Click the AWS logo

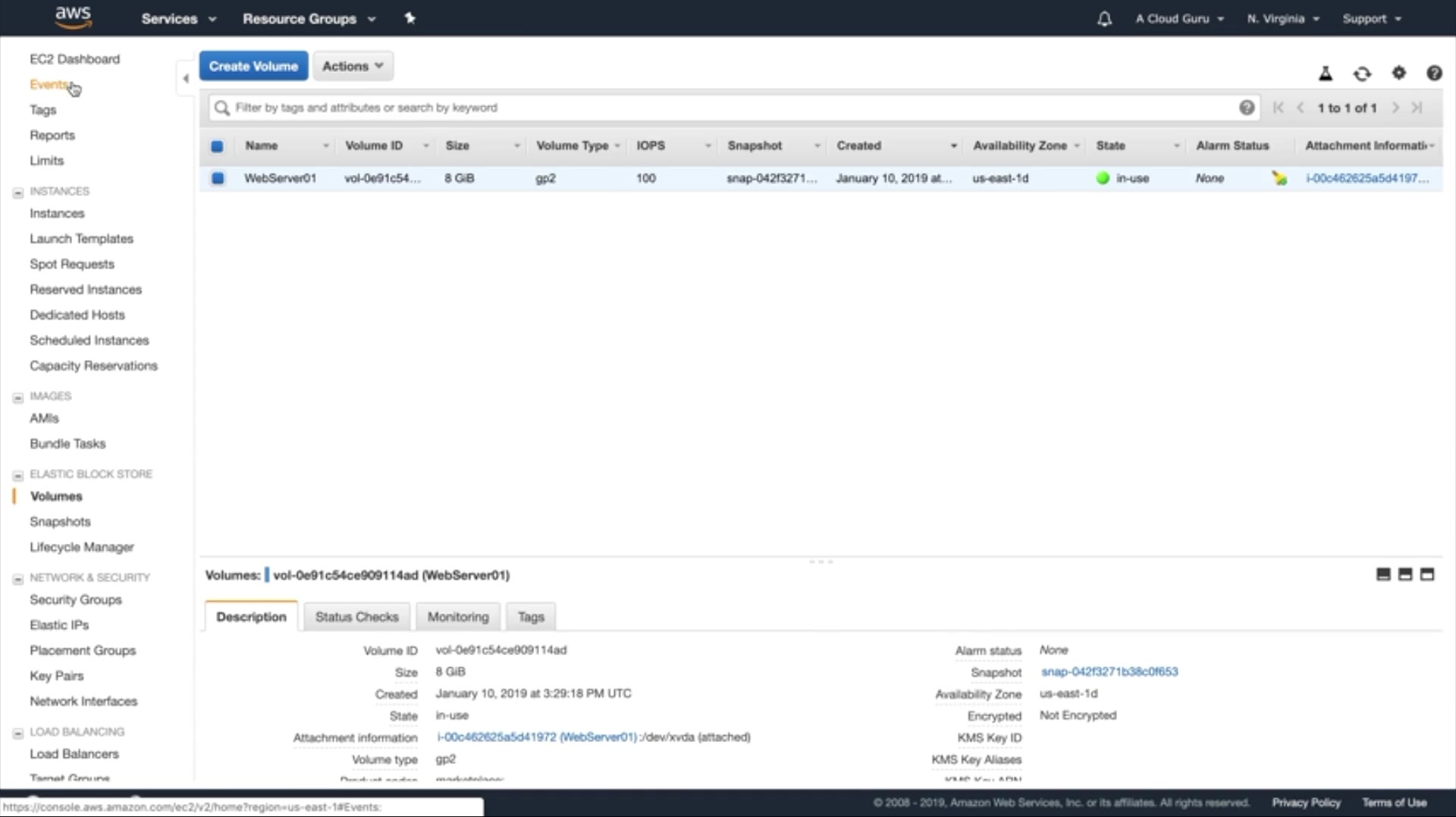tap(73, 17)
